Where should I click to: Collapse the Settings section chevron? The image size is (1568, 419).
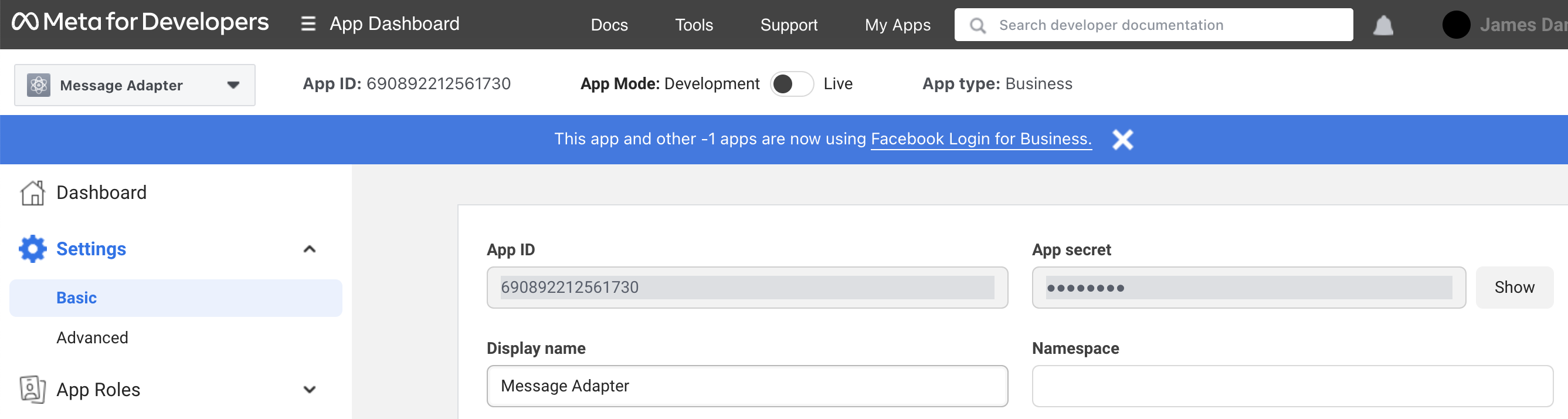(x=309, y=249)
